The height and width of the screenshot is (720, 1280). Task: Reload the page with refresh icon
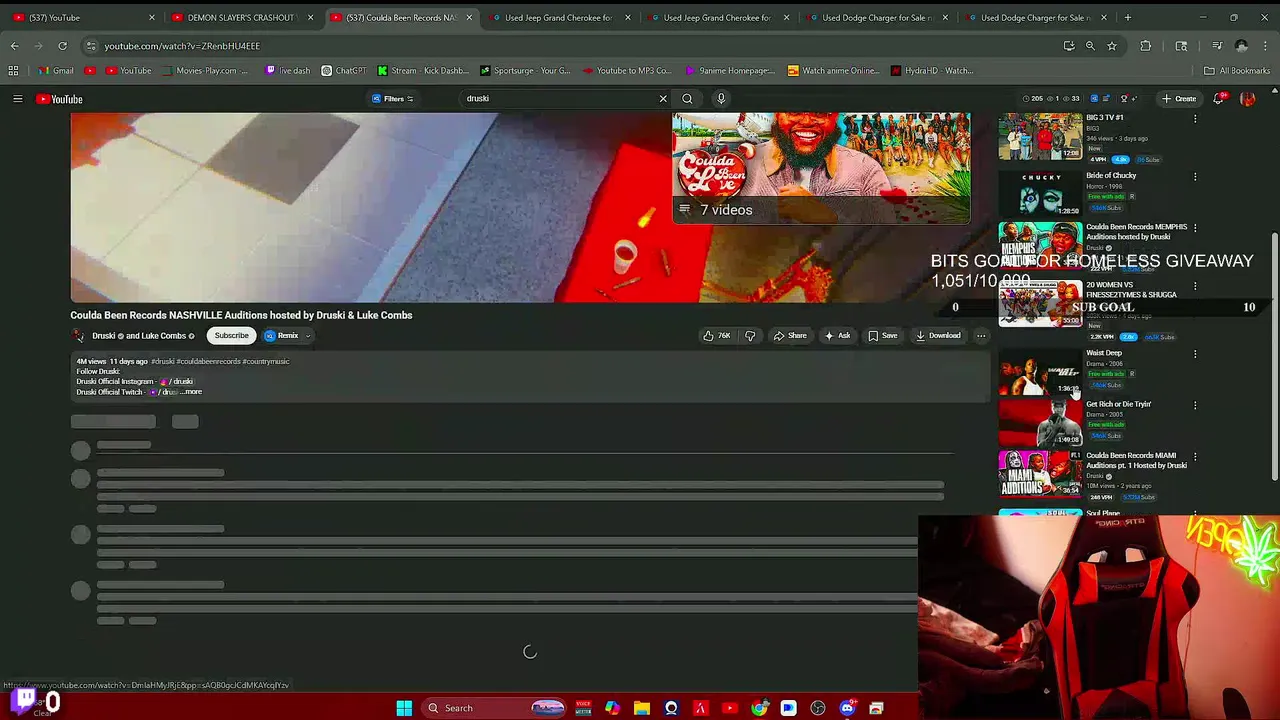click(62, 46)
